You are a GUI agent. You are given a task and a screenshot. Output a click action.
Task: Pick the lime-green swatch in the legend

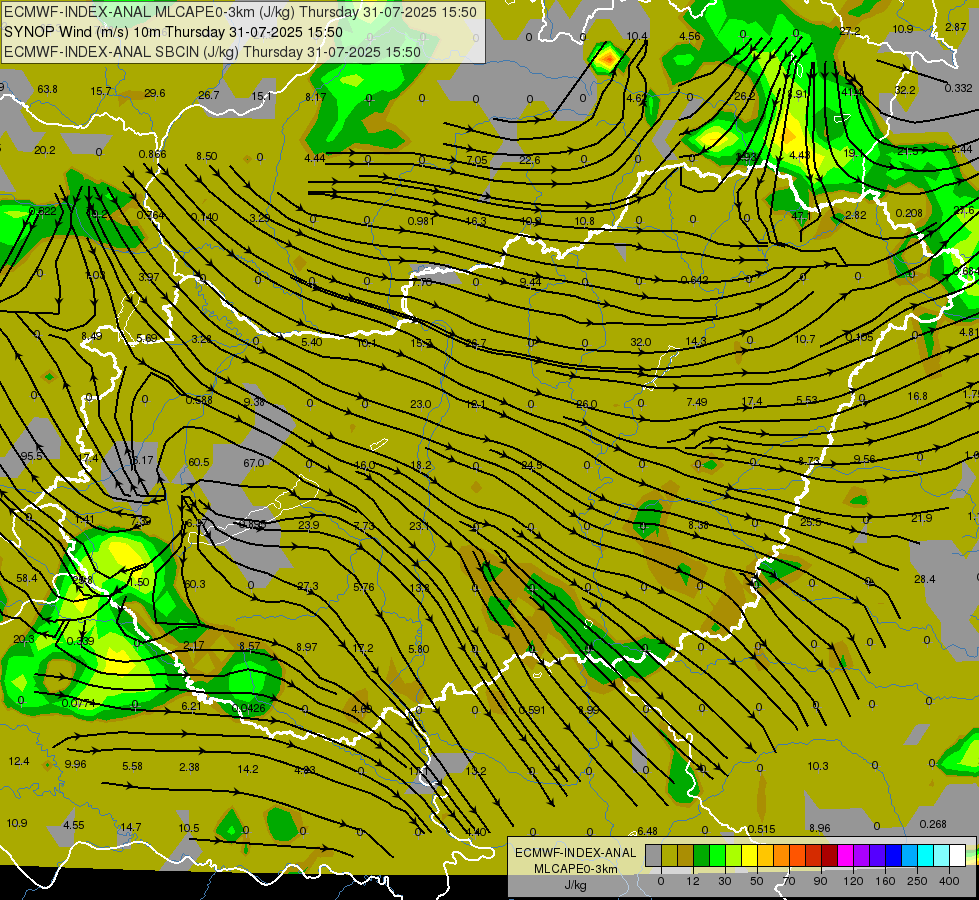733,856
